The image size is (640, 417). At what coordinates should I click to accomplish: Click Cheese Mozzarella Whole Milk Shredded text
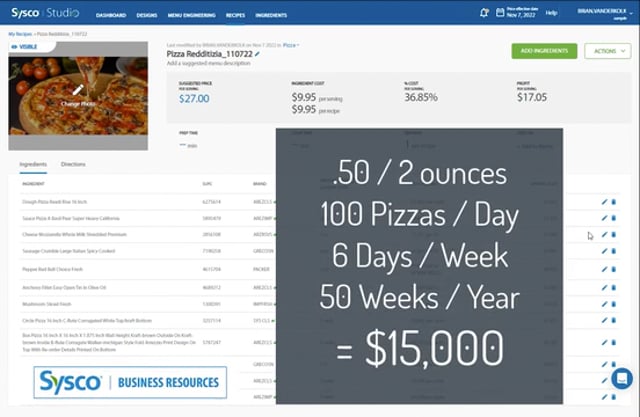pos(74,235)
